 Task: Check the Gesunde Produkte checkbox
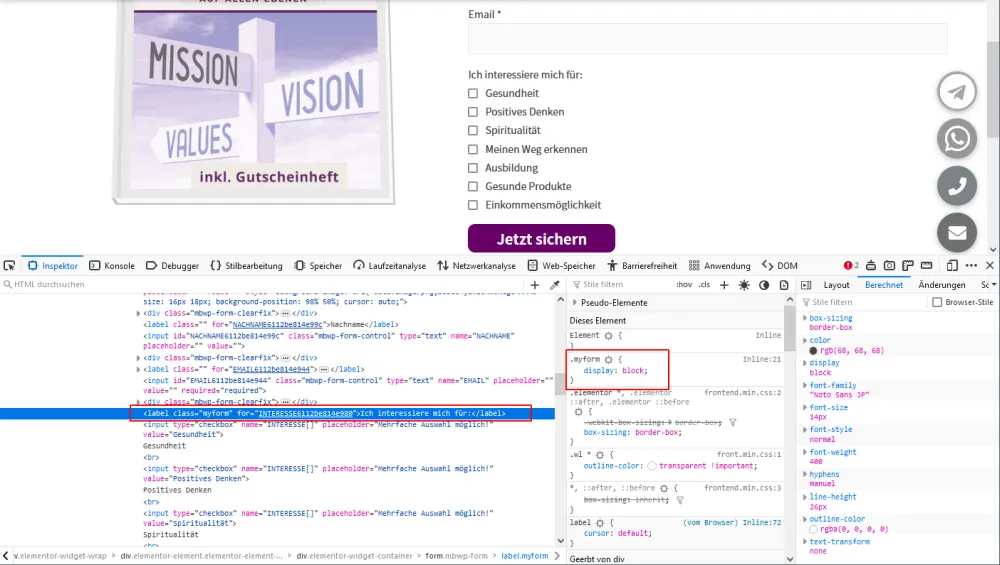[x=473, y=186]
